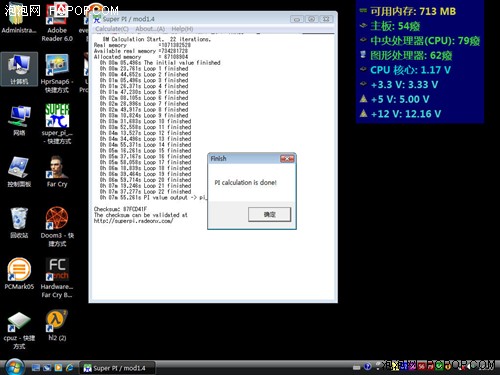Maximize the Super PI window
This screenshot has width=500, height=375.
click(311, 19)
